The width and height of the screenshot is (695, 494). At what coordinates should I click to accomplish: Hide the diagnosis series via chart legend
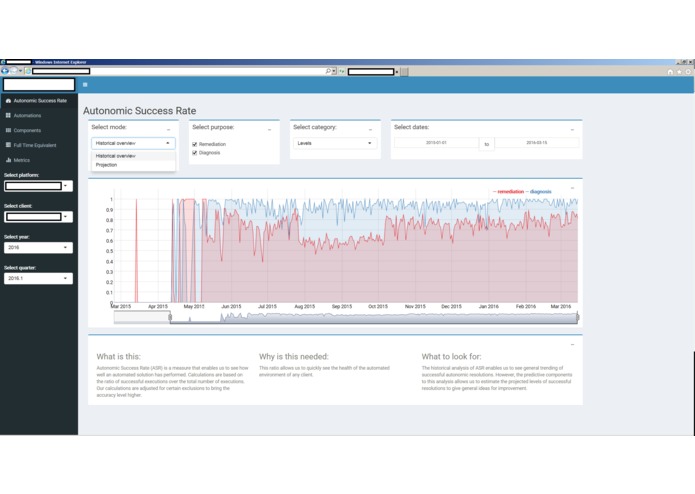[539, 191]
